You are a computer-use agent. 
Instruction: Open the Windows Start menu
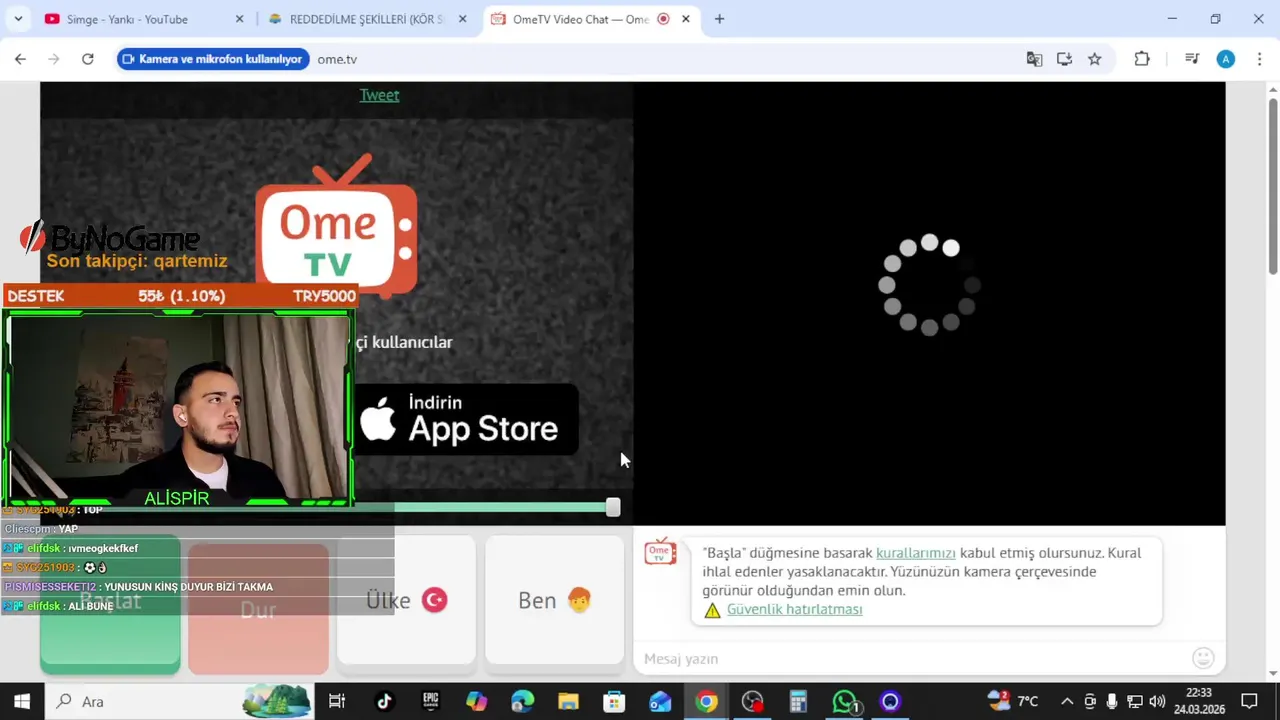point(21,701)
